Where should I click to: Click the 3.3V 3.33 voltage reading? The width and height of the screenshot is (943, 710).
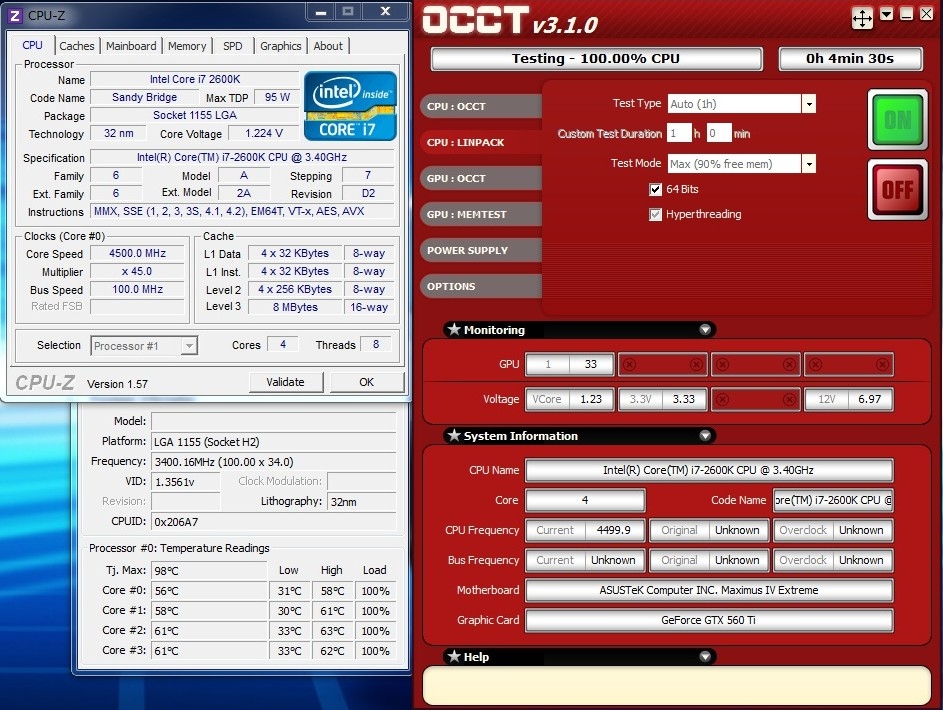pyautogui.click(x=663, y=399)
